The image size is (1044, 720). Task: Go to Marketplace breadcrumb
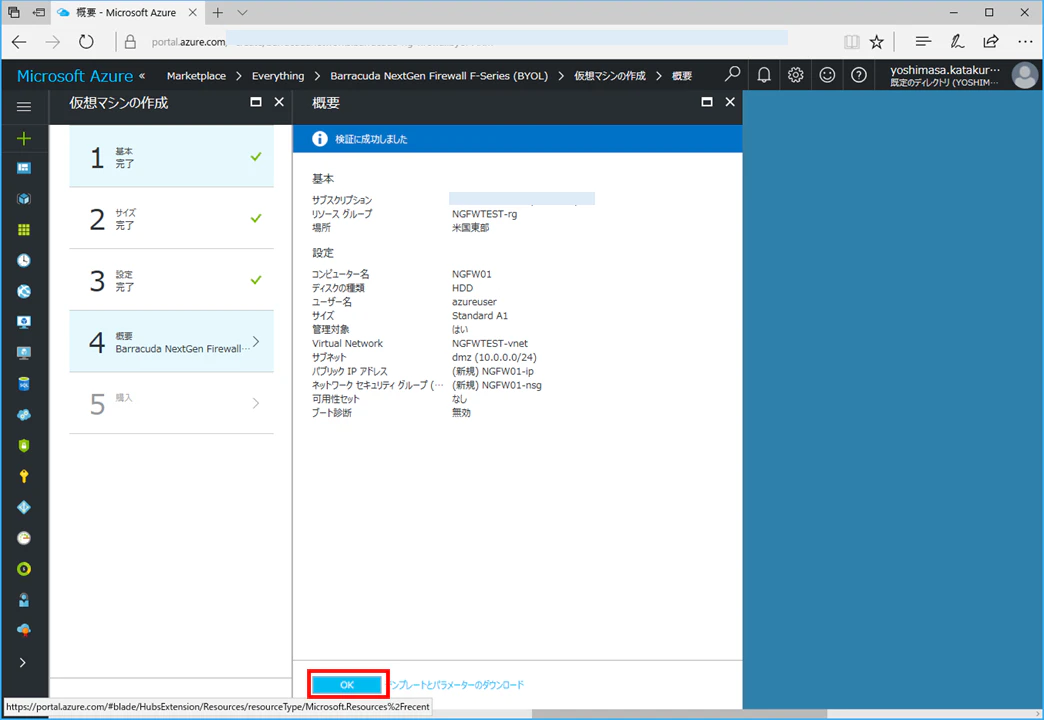196,76
